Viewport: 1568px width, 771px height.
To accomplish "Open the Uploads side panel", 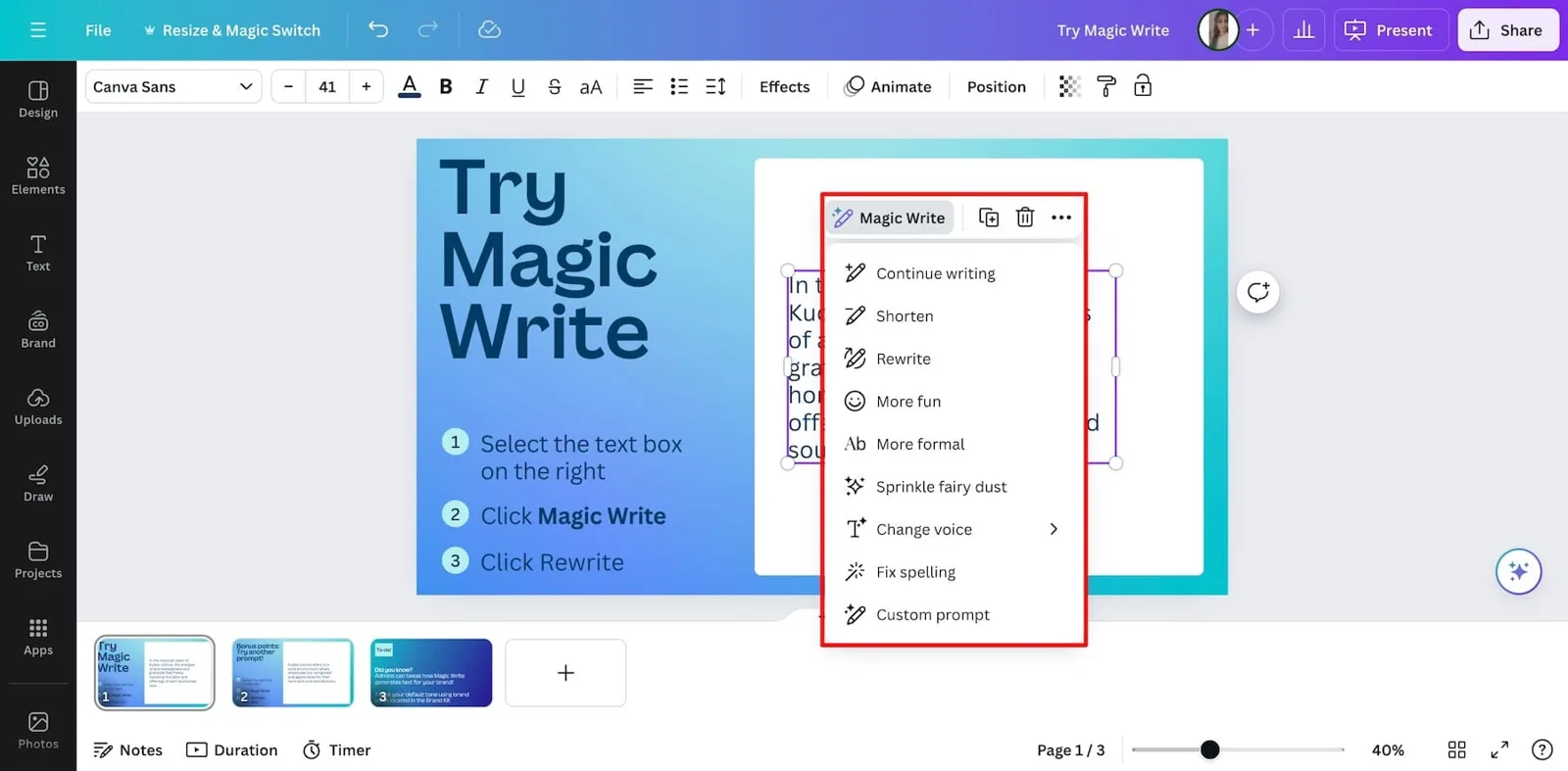I will tap(38, 407).
